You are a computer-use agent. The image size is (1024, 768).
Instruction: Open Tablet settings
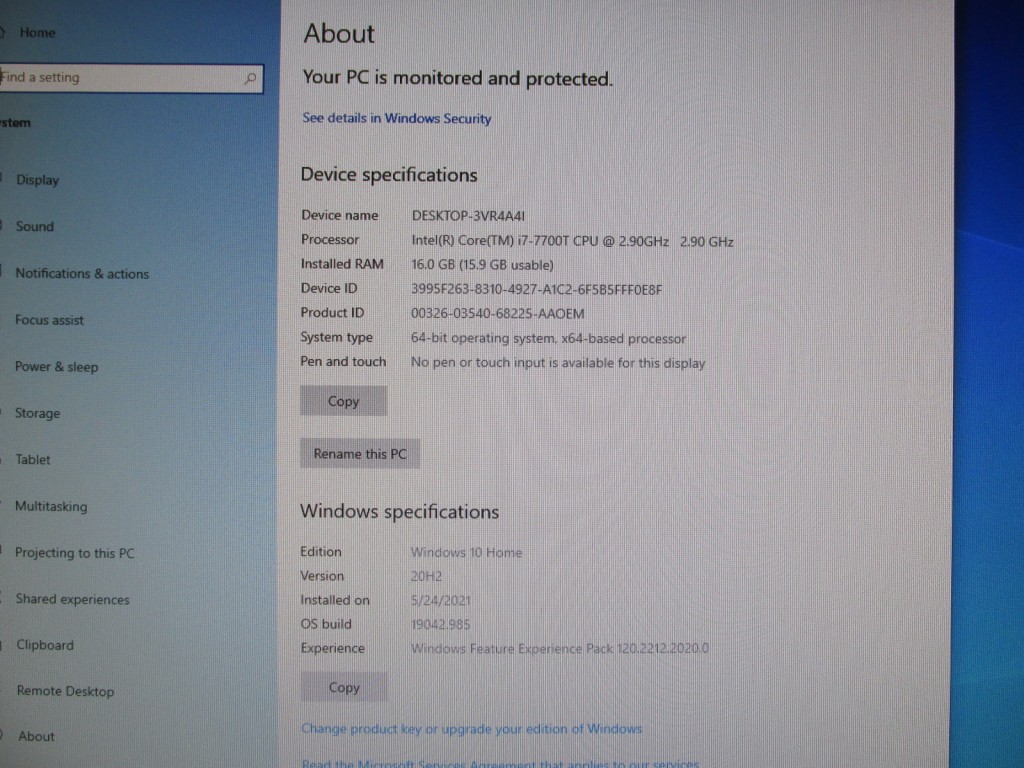pyautogui.click(x=33, y=460)
